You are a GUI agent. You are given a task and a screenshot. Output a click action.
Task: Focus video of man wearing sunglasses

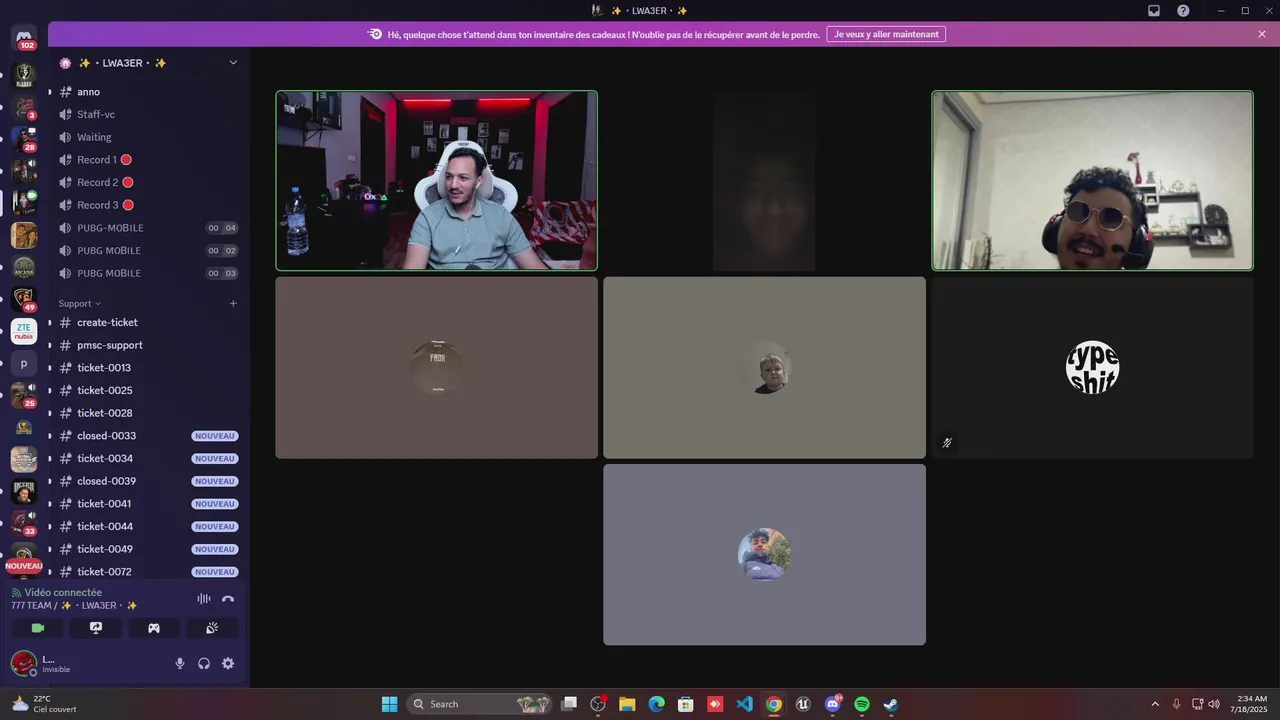(1092, 181)
